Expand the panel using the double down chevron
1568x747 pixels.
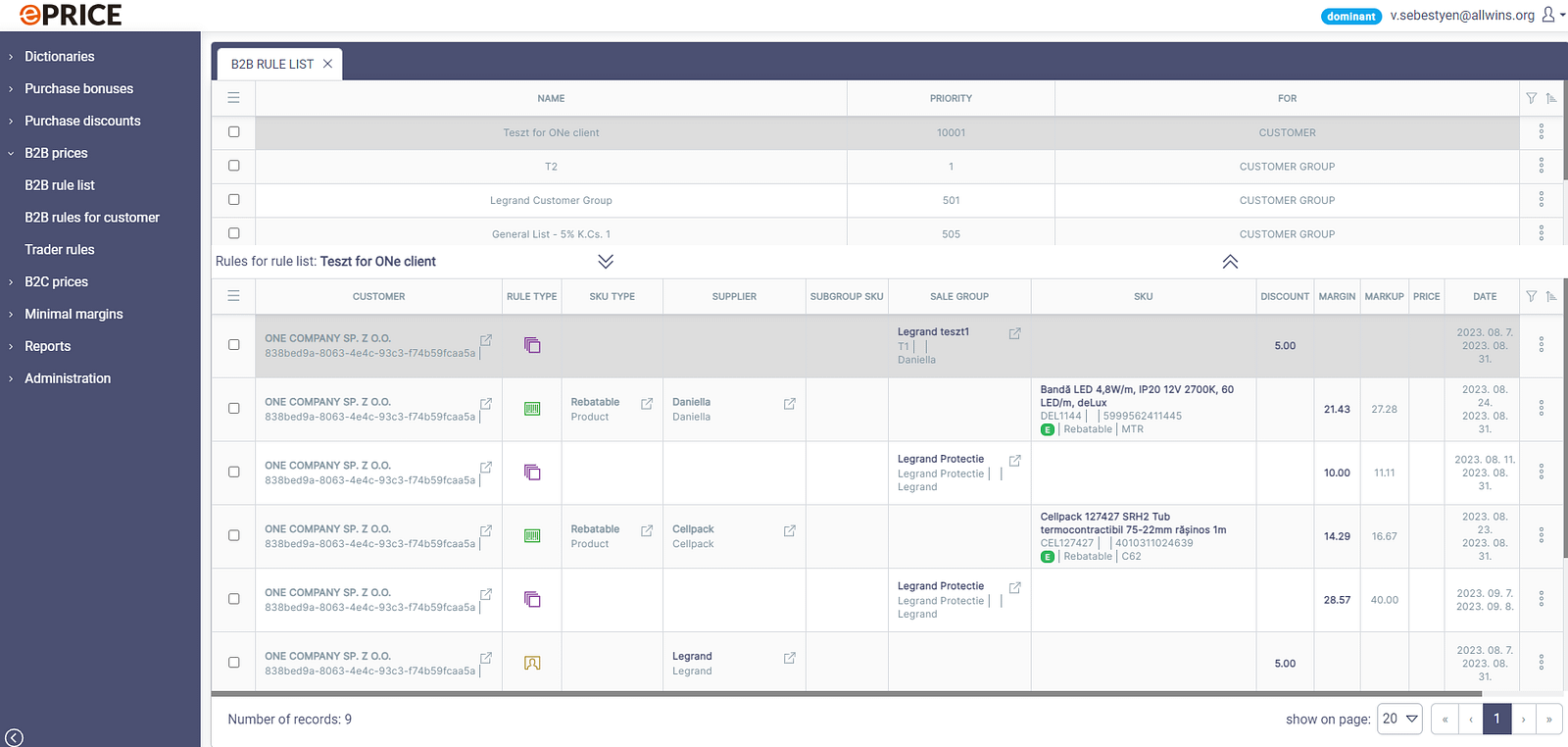[x=606, y=261]
